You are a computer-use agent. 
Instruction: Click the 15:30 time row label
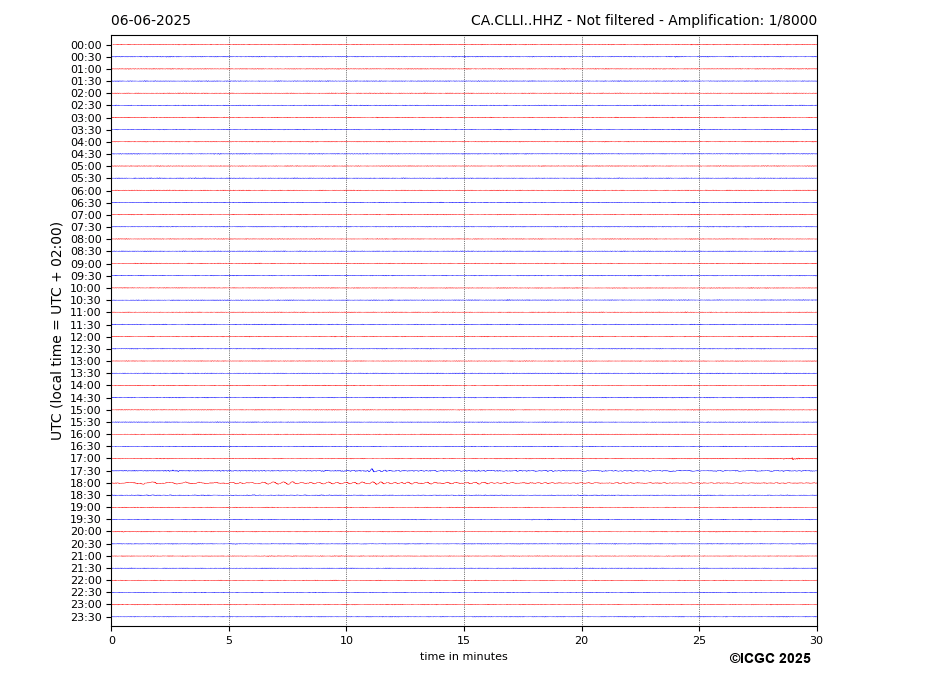[x=86, y=422]
